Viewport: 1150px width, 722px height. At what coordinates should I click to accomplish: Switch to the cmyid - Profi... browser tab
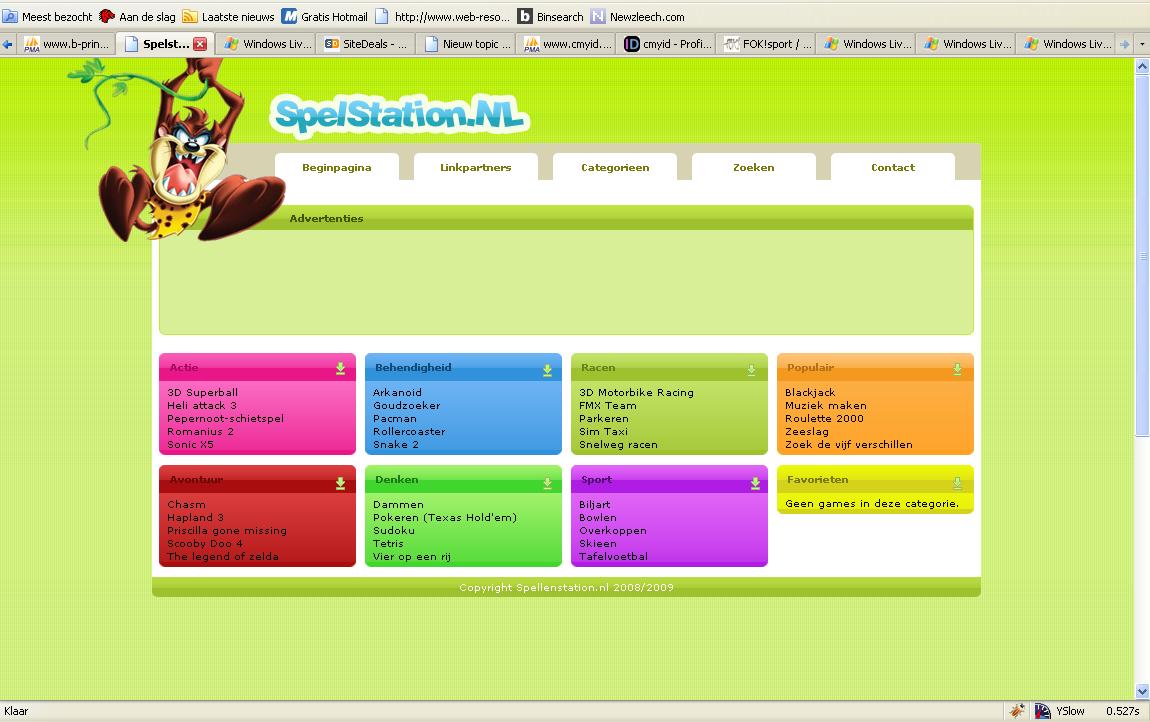(x=667, y=44)
